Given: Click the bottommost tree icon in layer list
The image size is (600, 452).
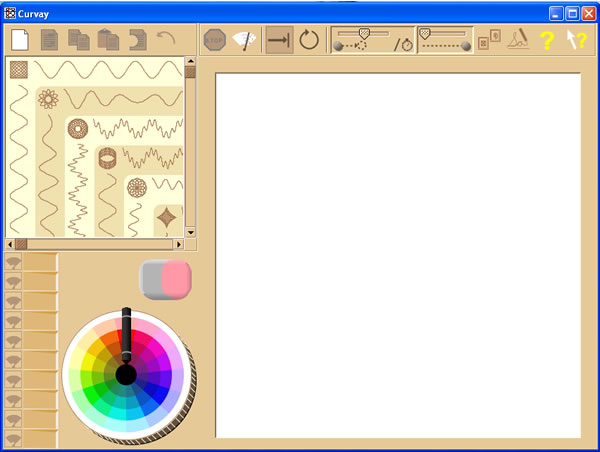Looking at the screenshot, I should point(13,439).
